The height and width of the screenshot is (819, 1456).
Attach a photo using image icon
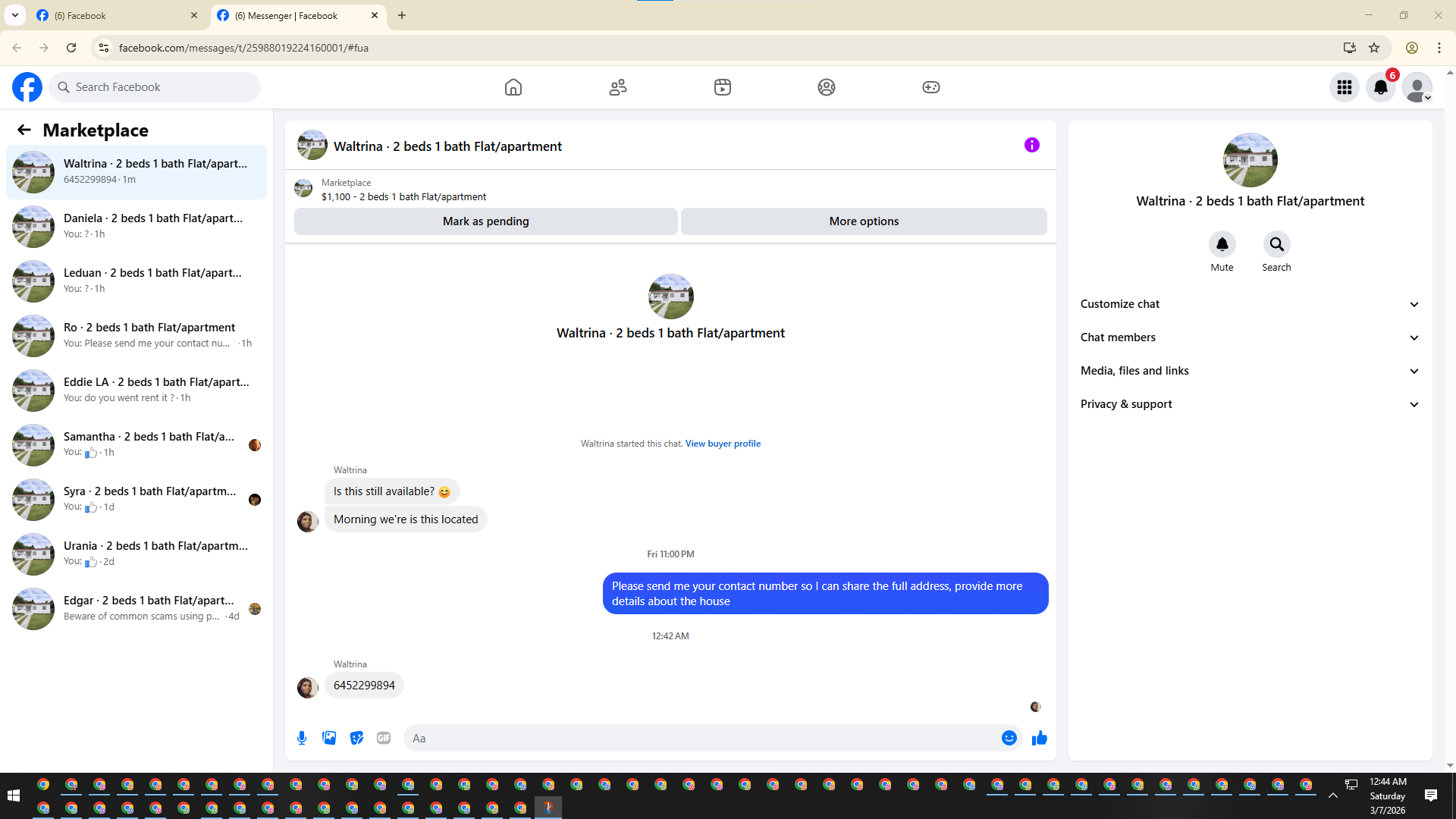(329, 738)
